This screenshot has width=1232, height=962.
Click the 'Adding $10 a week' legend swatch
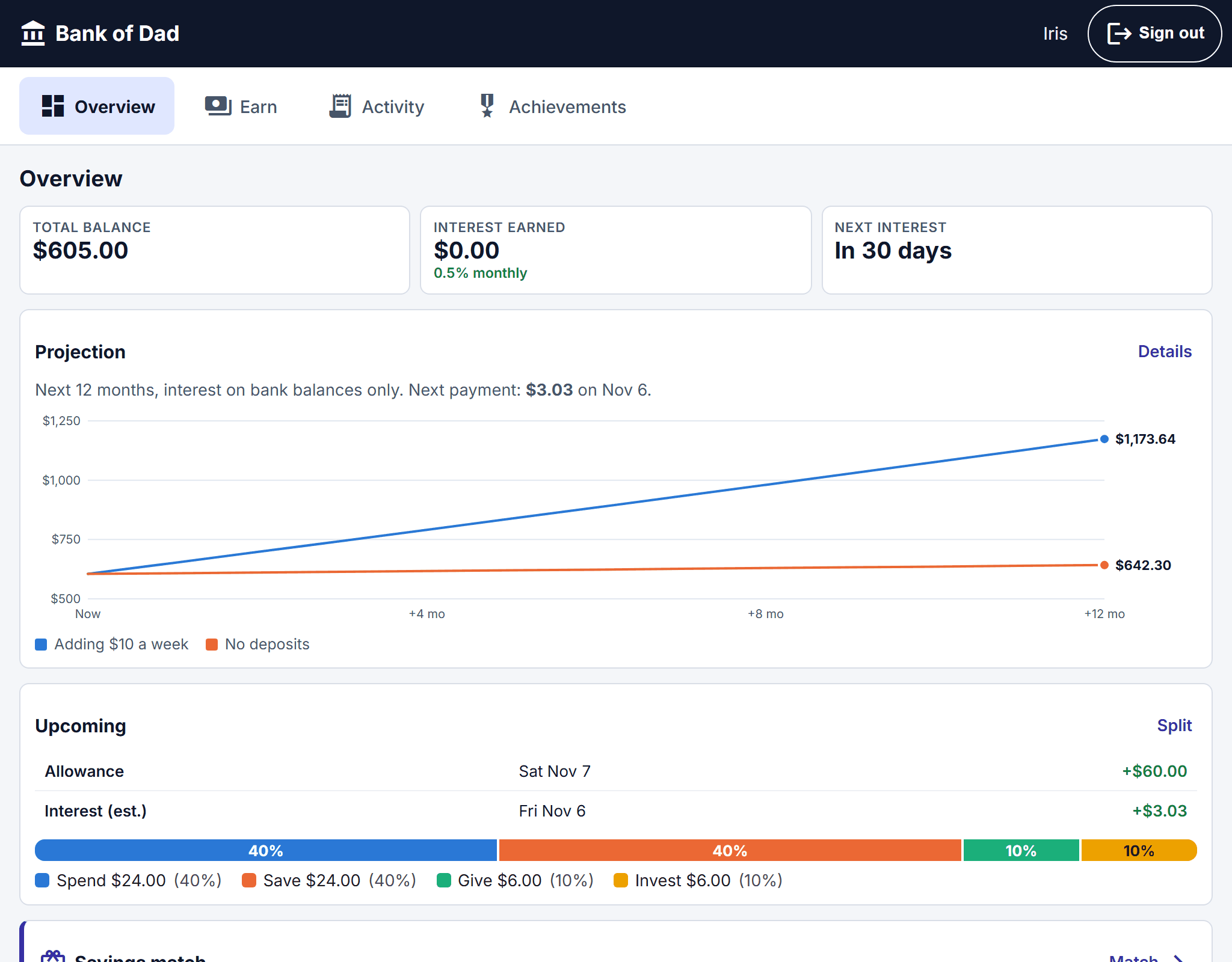click(41, 645)
